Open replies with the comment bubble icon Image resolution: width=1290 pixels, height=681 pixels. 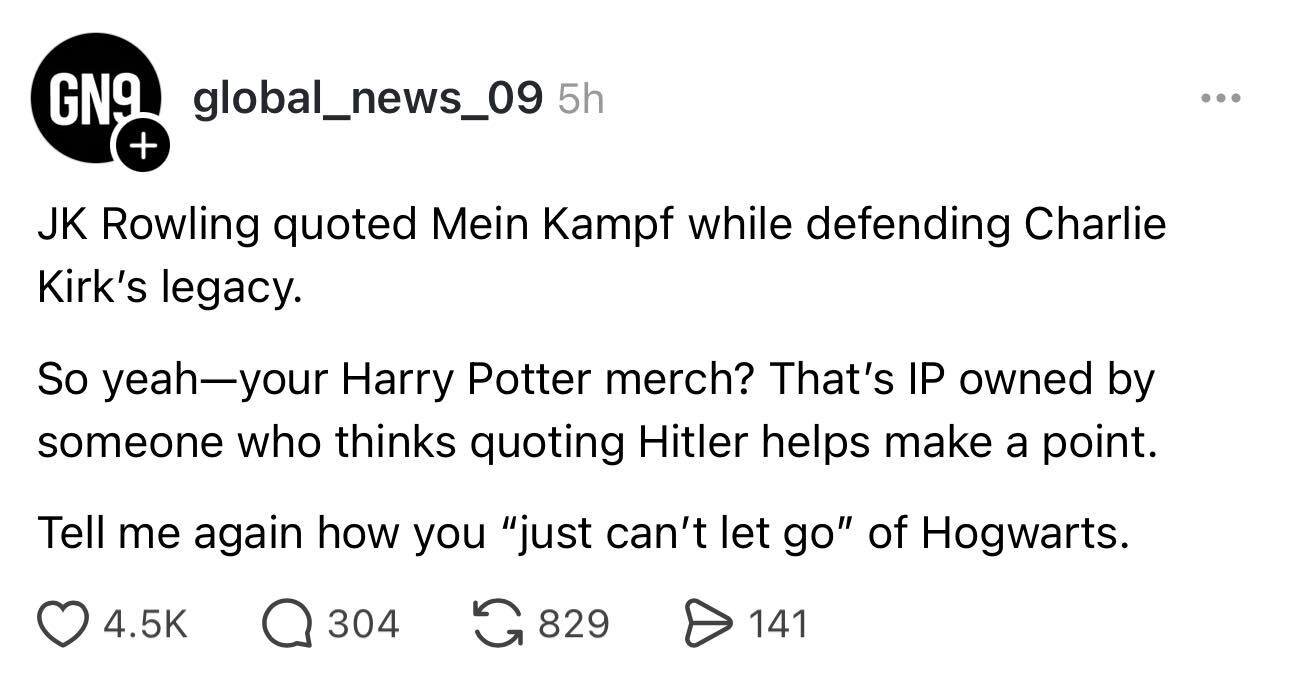(286, 624)
